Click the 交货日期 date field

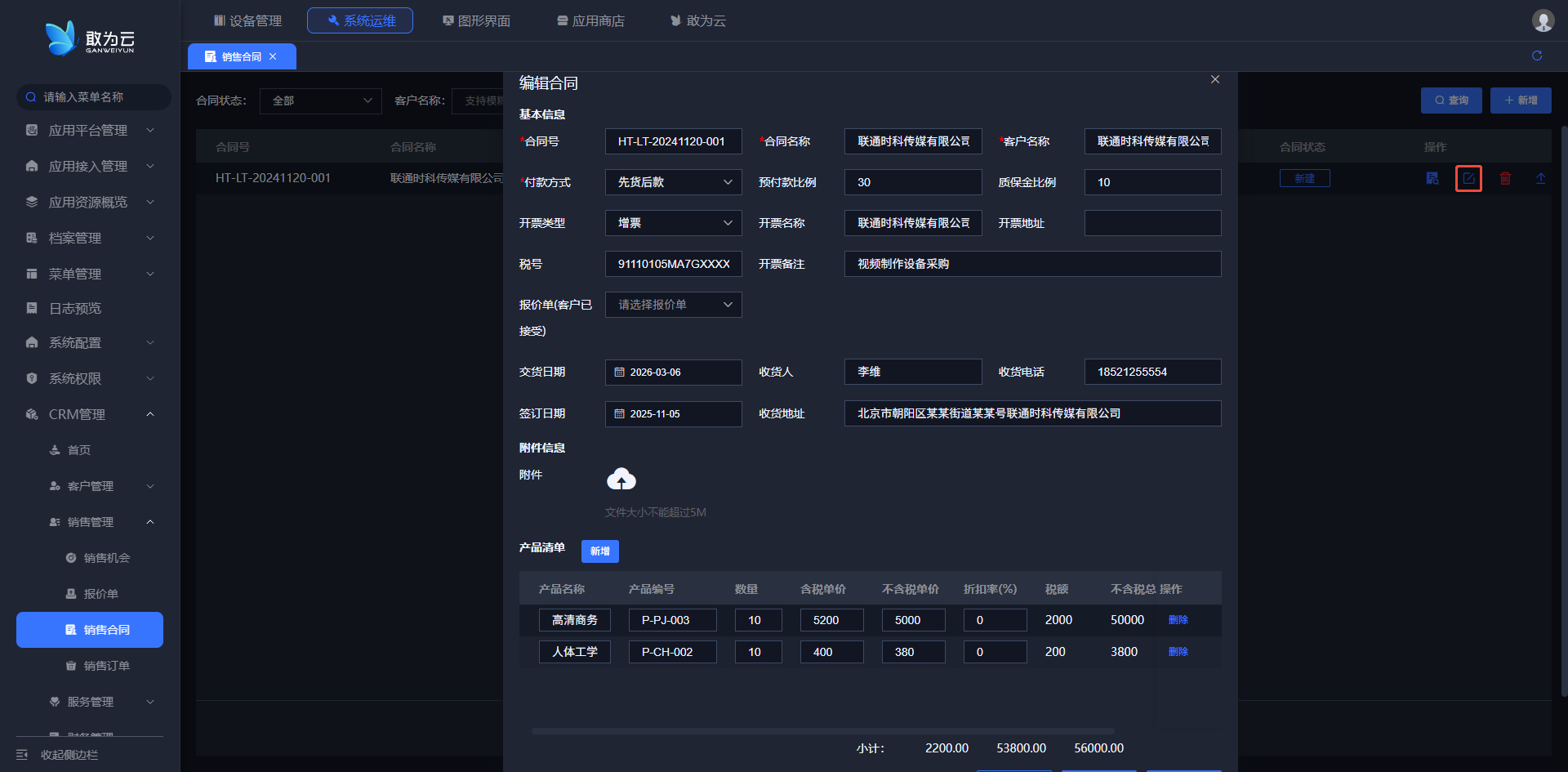pos(673,373)
